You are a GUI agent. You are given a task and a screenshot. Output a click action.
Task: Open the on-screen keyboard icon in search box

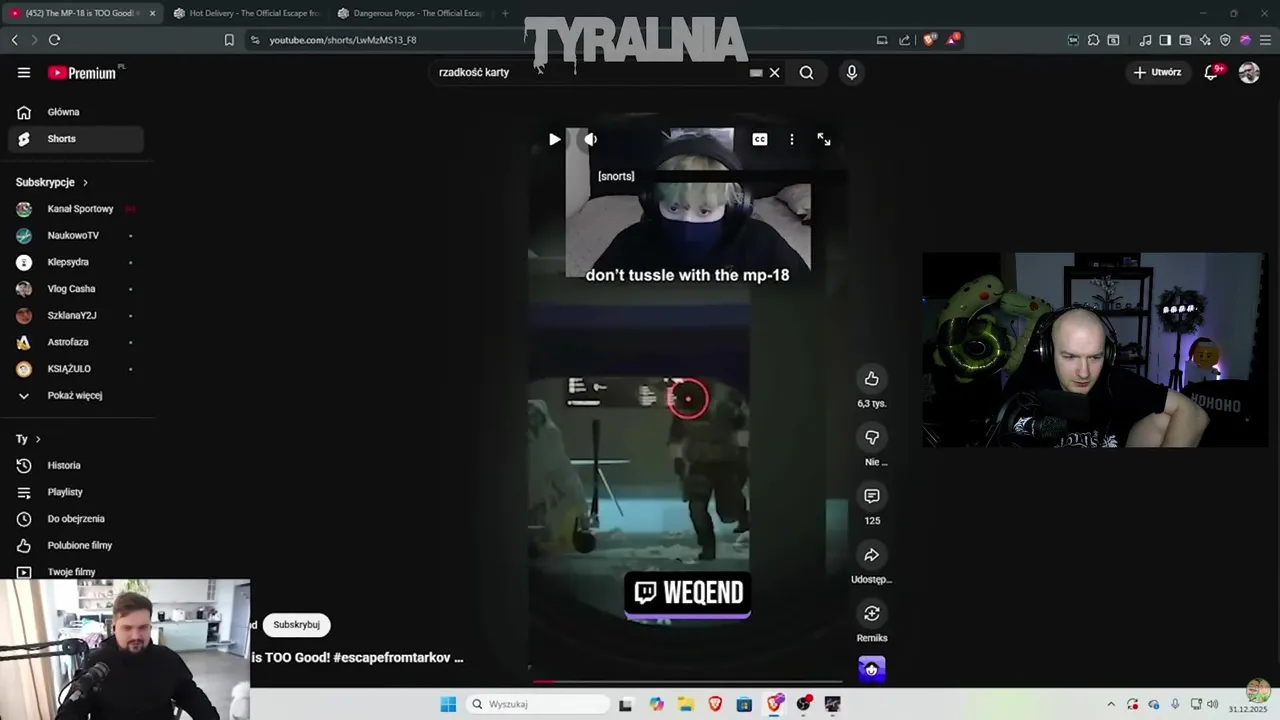(x=756, y=72)
